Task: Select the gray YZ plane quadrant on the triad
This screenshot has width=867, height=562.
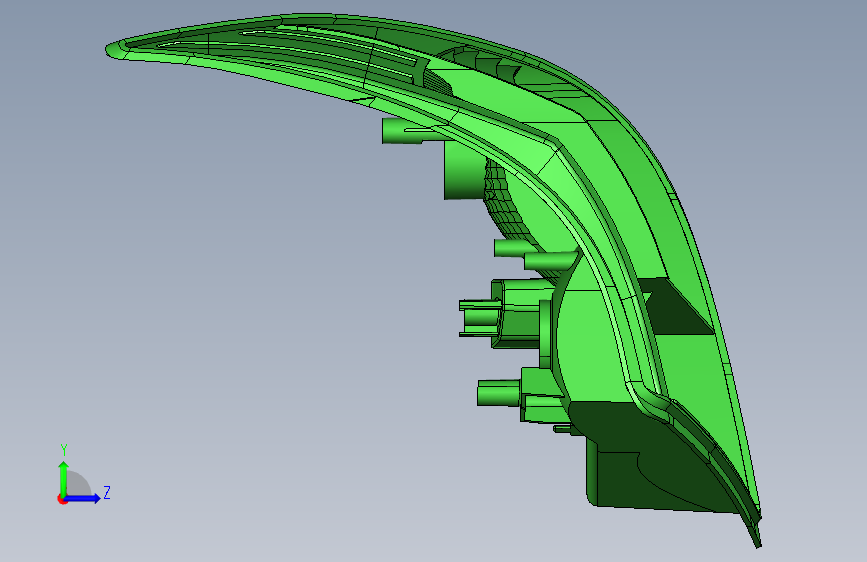Action: pyautogui.click(x=78, y=483)
